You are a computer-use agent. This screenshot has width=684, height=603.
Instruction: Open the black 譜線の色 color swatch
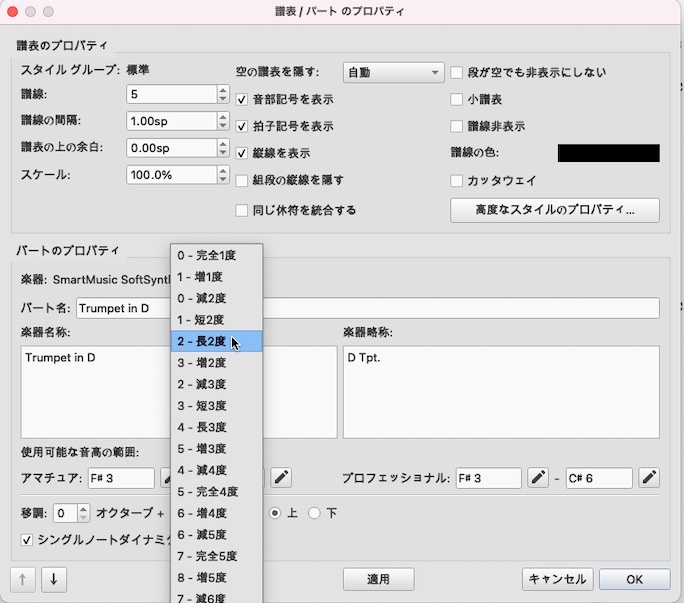[x=608, y=153]
